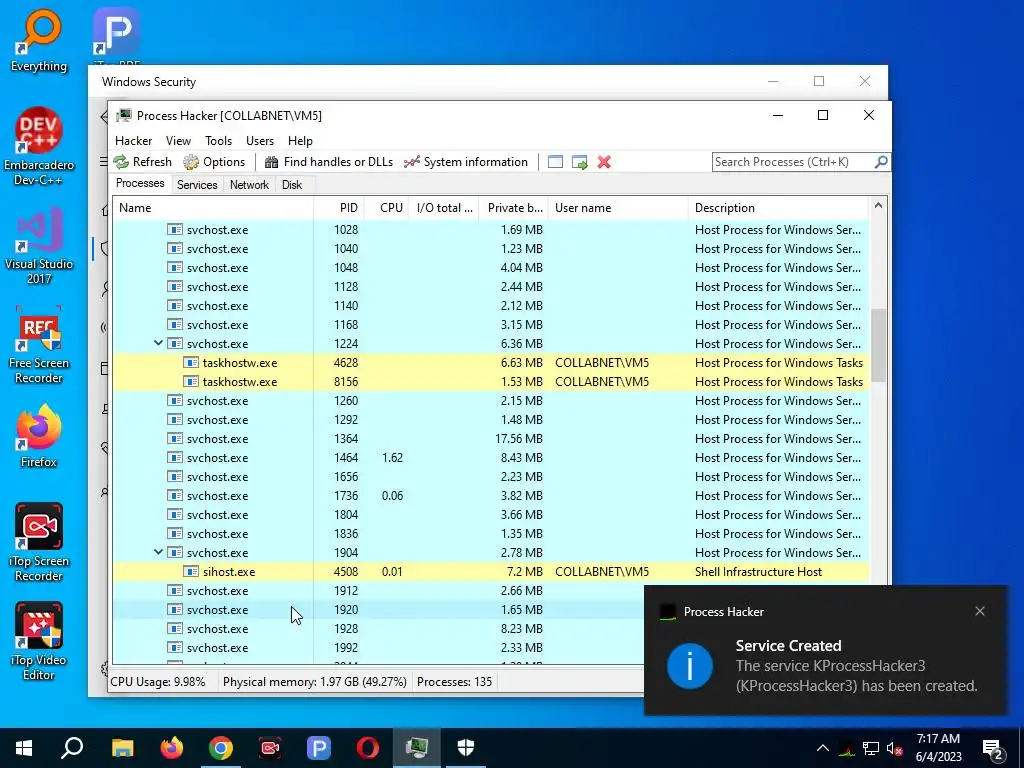Image resolution: width=1024 pixels, height=768 pixels.
Task: Sort by the I/O total column header
Action: pos(444,208)
